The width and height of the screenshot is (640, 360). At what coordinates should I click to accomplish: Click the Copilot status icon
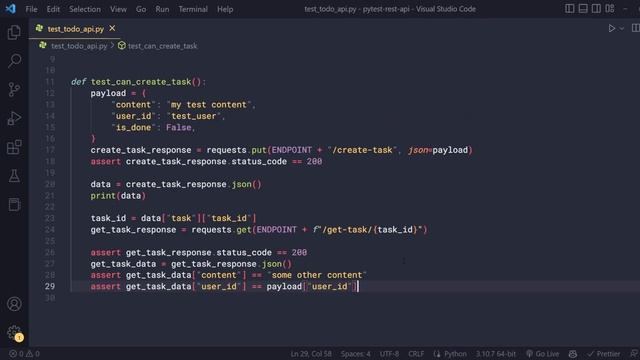pyautogui.click(x=573, y=354)
